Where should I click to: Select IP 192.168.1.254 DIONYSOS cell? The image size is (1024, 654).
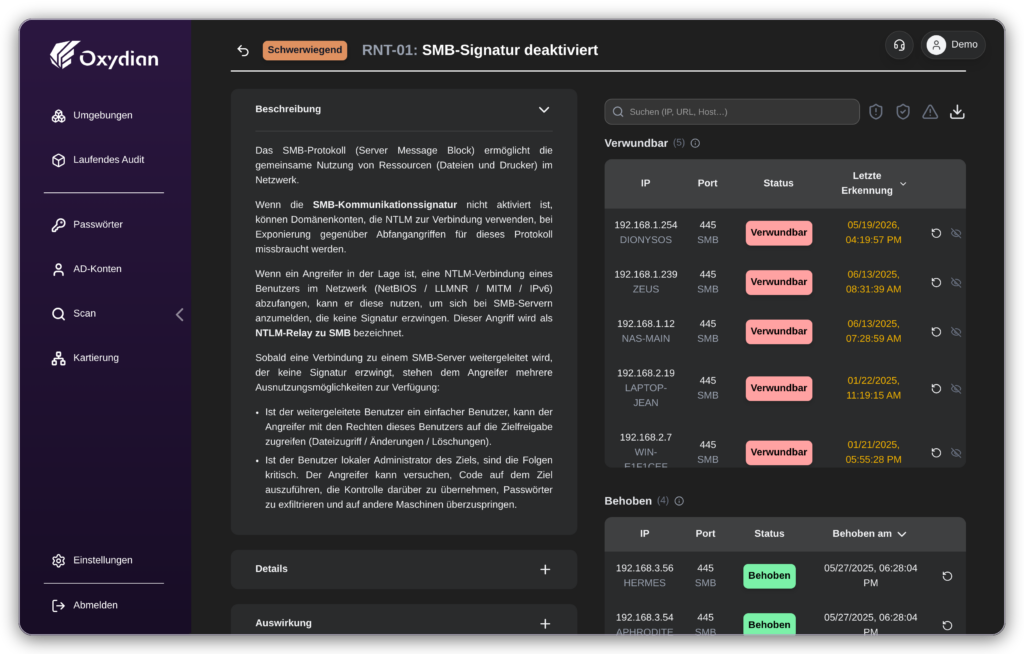(x=645, y=233)
